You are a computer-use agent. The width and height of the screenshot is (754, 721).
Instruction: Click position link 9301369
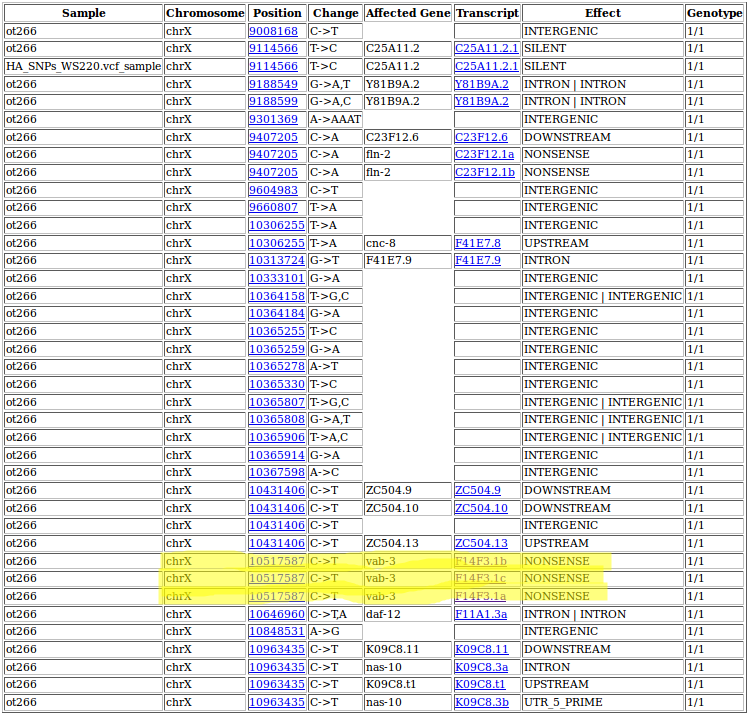pos(273,119)
